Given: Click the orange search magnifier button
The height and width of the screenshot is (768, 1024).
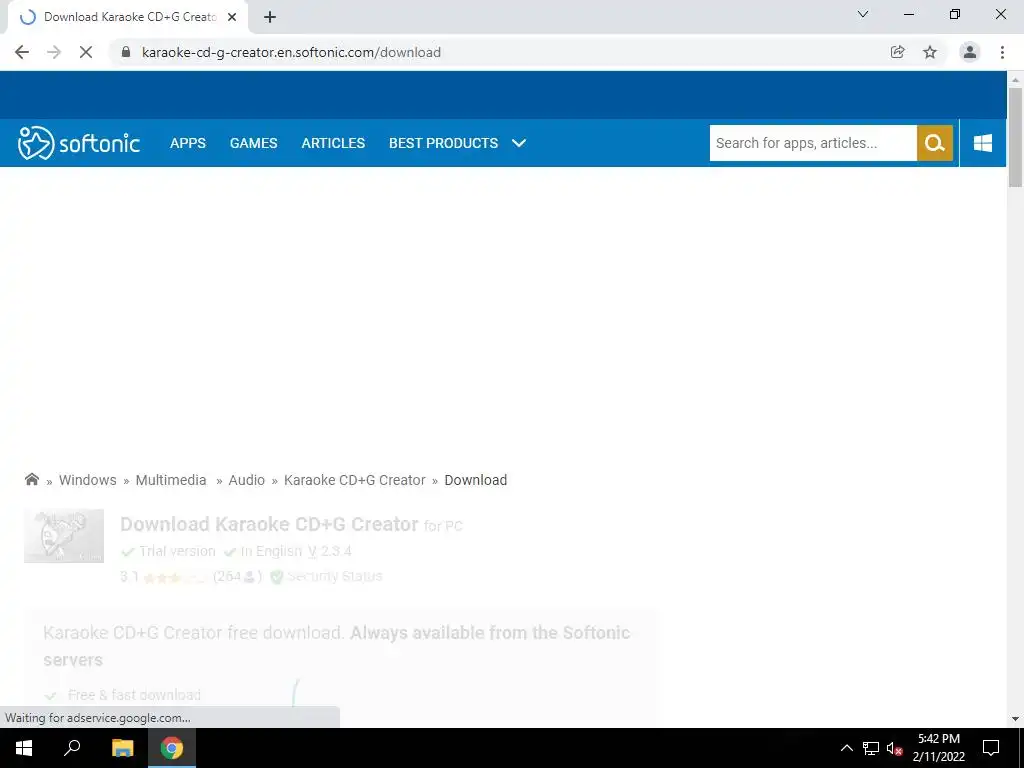Looking at the screenshot, I should coord(935,143).
